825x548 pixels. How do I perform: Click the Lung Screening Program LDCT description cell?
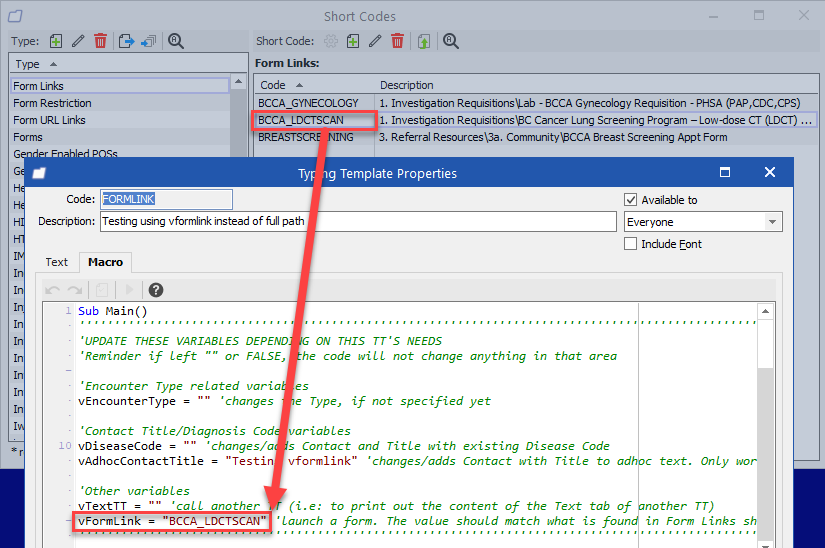pos(596,120)
